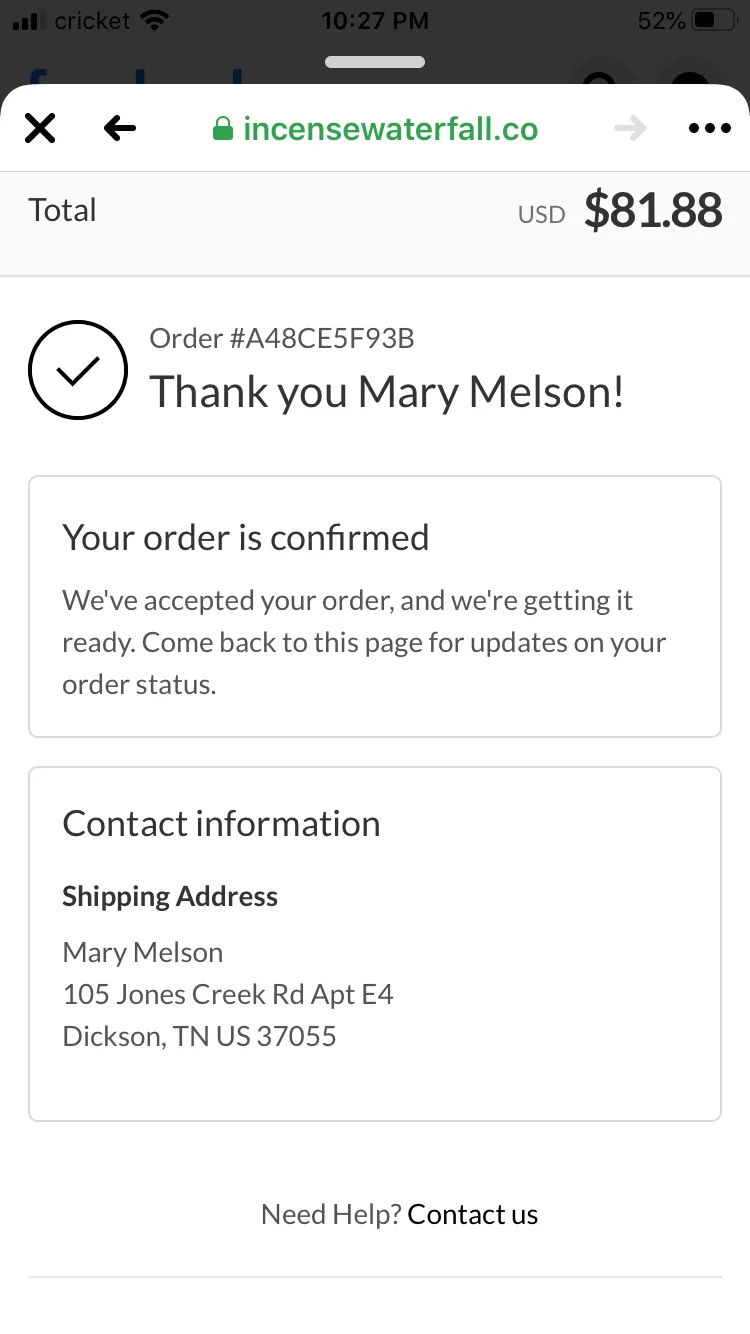Tap the Contact information heading
750x1334 pixels.
click(221, 823)
